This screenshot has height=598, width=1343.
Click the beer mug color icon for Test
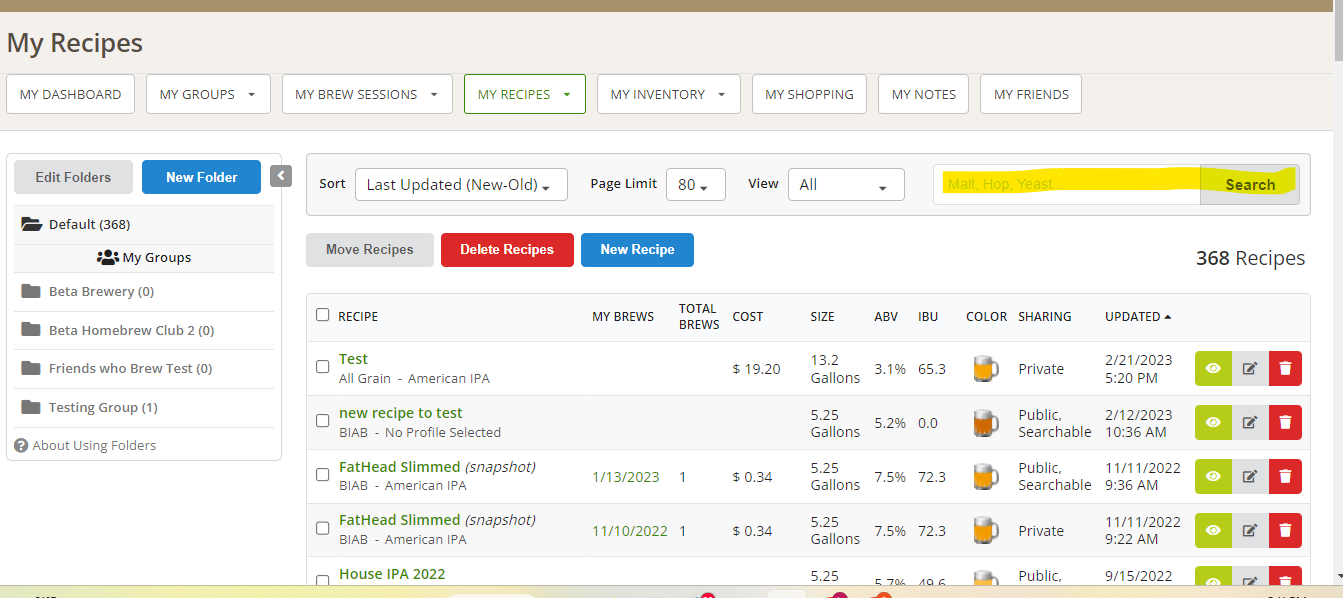pos(985,368)
